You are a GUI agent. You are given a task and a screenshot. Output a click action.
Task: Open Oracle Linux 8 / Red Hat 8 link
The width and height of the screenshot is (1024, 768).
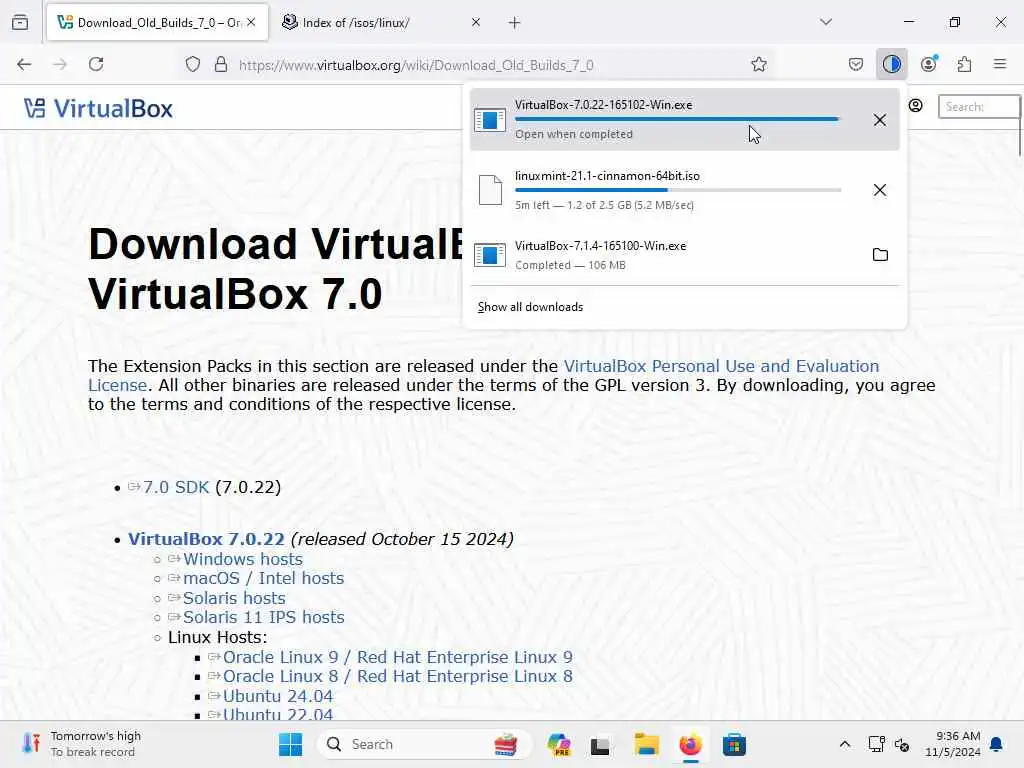tap(398, 677)
